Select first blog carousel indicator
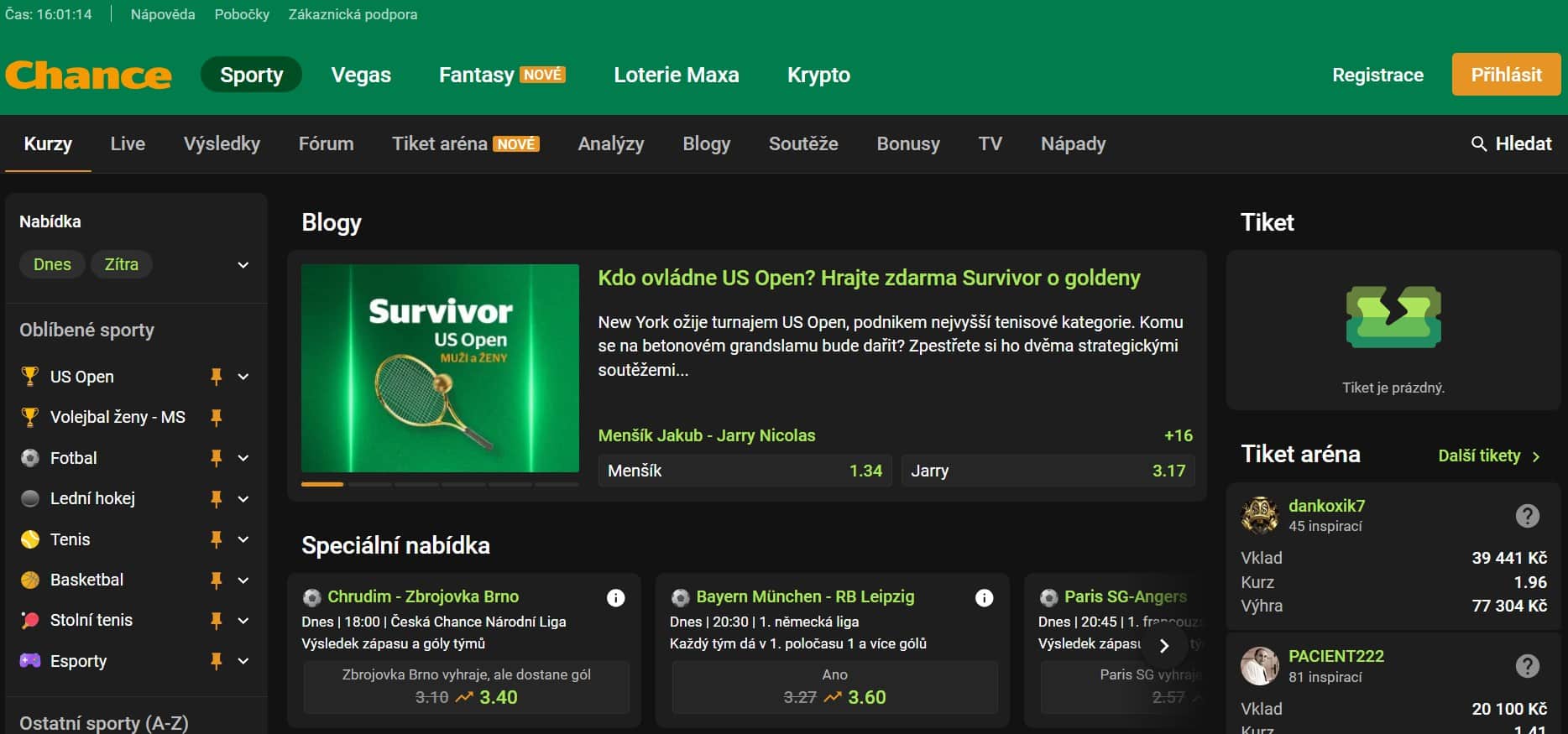The height and width of the screenshot is (734, 1568). click(322, 484)
